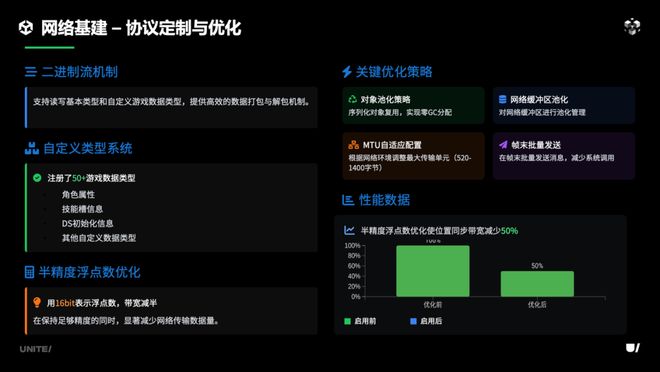Click the 优化后 x-axis label
The image size is (660, 372).
pos(537,304)
